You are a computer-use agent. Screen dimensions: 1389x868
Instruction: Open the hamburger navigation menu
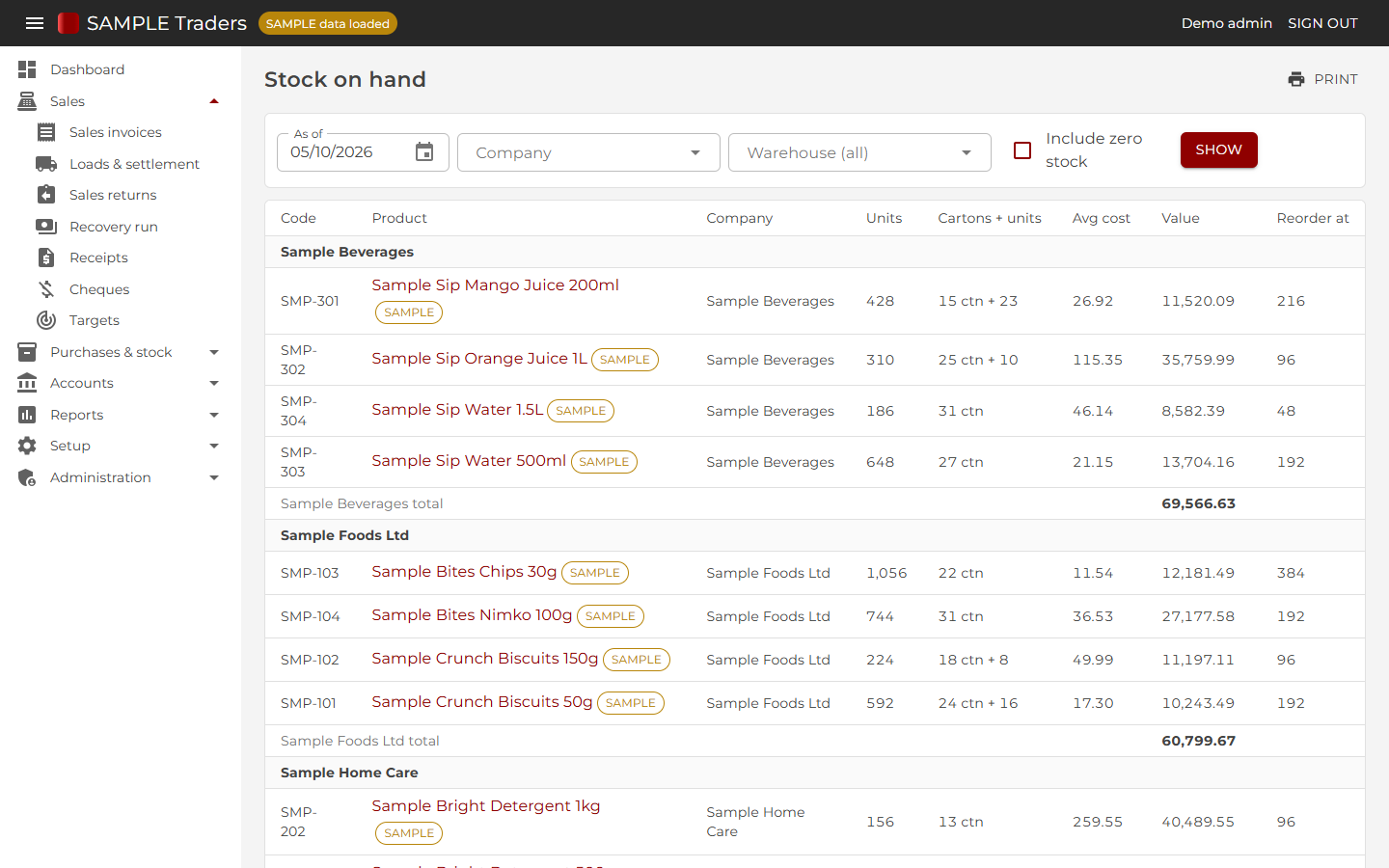click(x=35, y=23)
